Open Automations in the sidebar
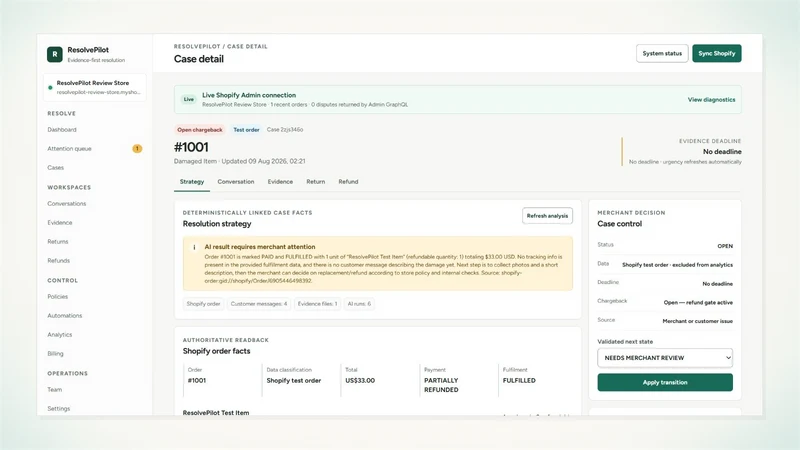 click(x=65, y=315)
